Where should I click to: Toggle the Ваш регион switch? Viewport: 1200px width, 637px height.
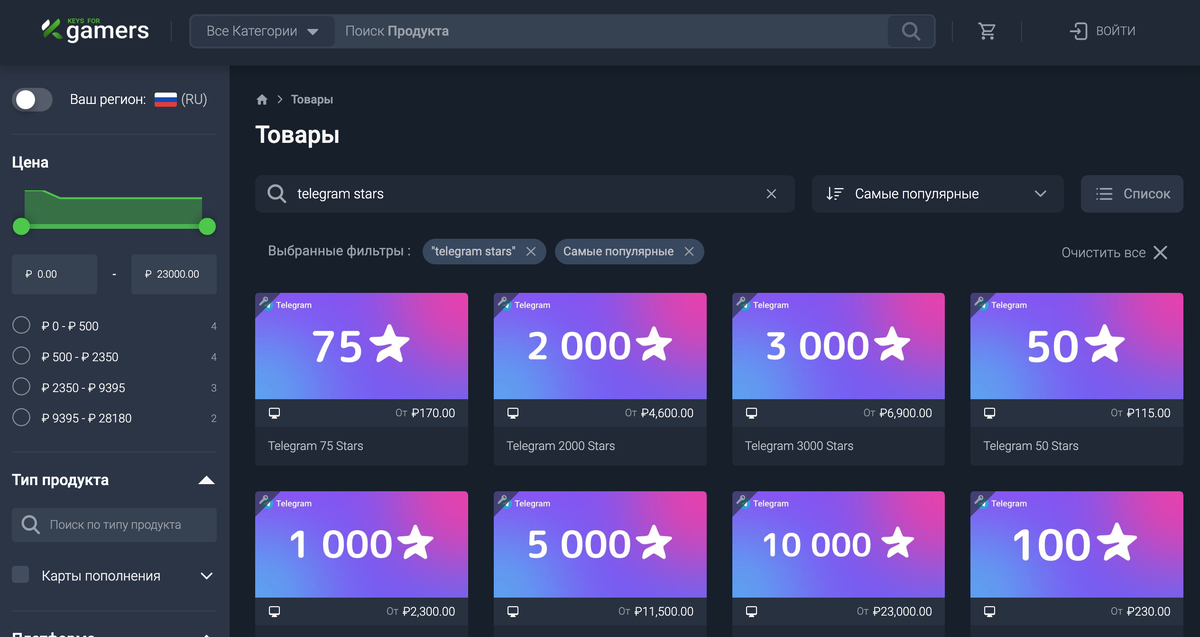[x=32, y=100]
